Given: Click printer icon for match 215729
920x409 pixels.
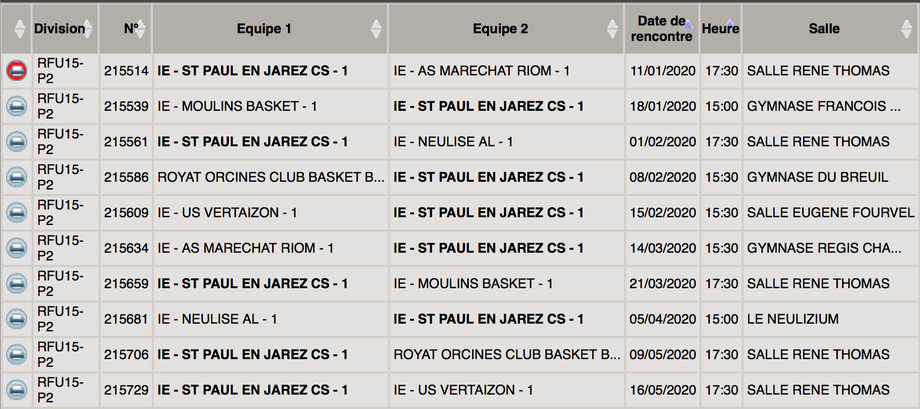Looking at the screenshot, I should (16, 390).
